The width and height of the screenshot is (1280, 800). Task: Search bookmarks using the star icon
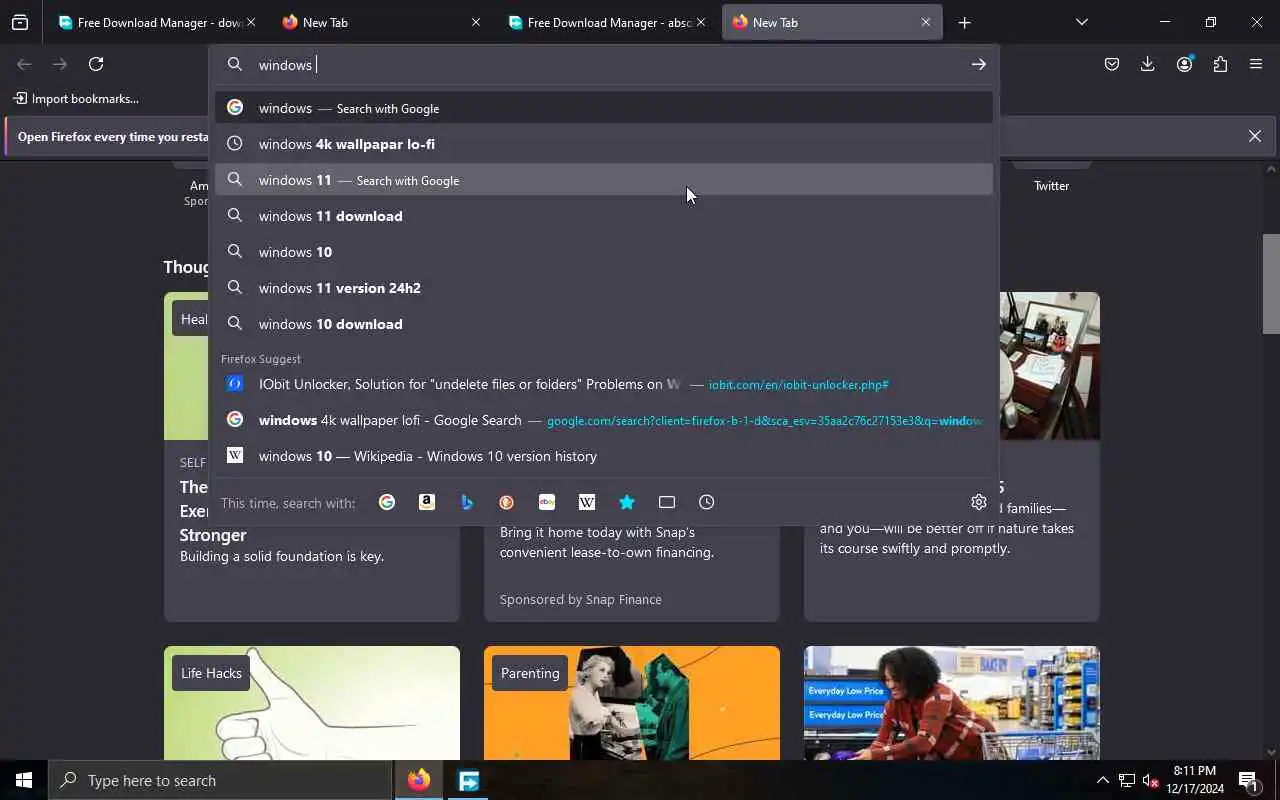click(x=627, y=502)
